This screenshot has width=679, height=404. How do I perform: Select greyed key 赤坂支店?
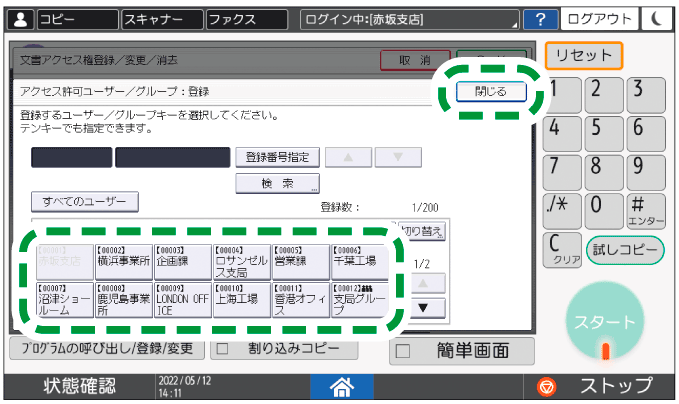click(x=65, y=262)
